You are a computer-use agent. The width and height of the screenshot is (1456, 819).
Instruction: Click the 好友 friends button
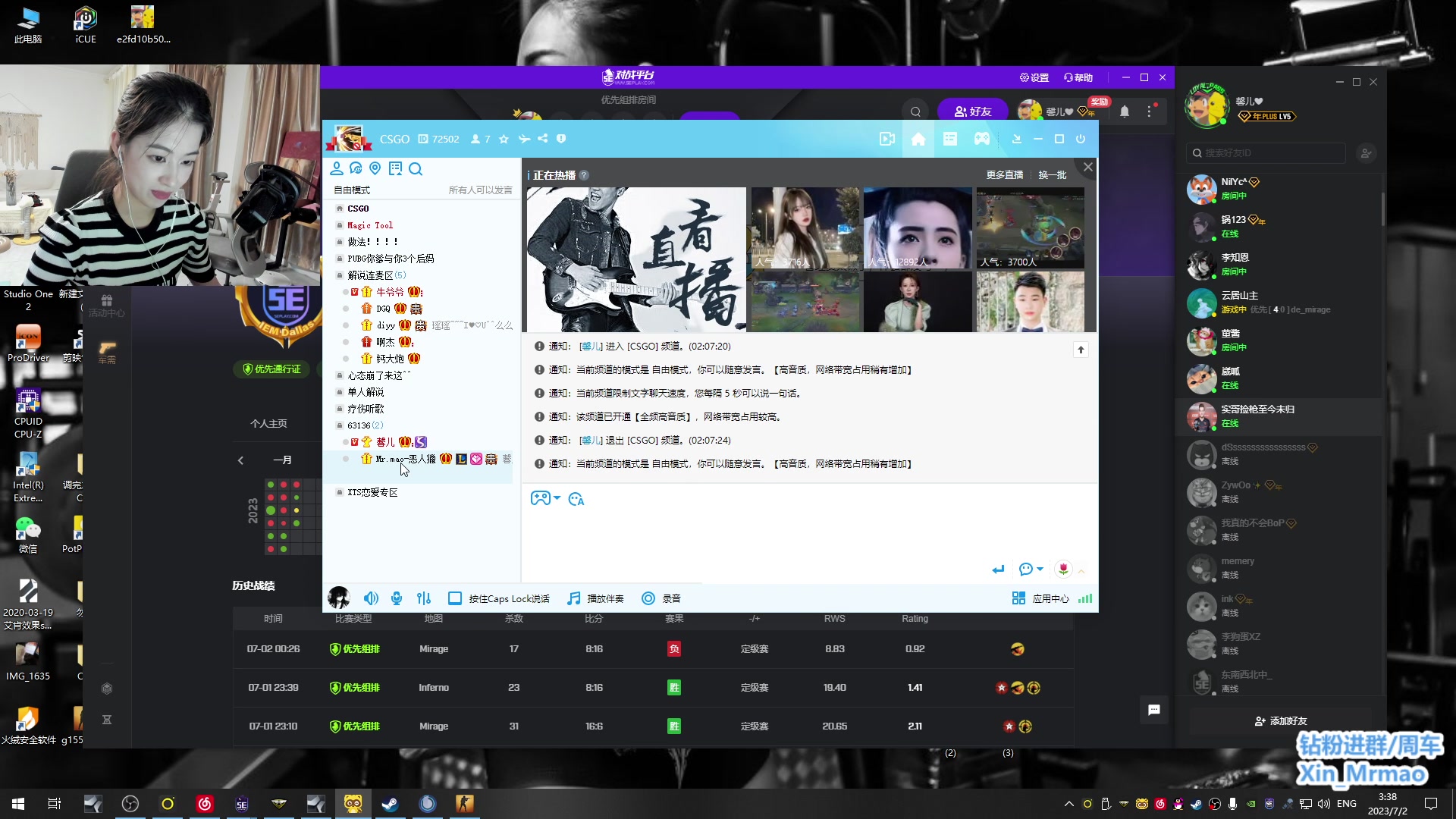[973, 111]
